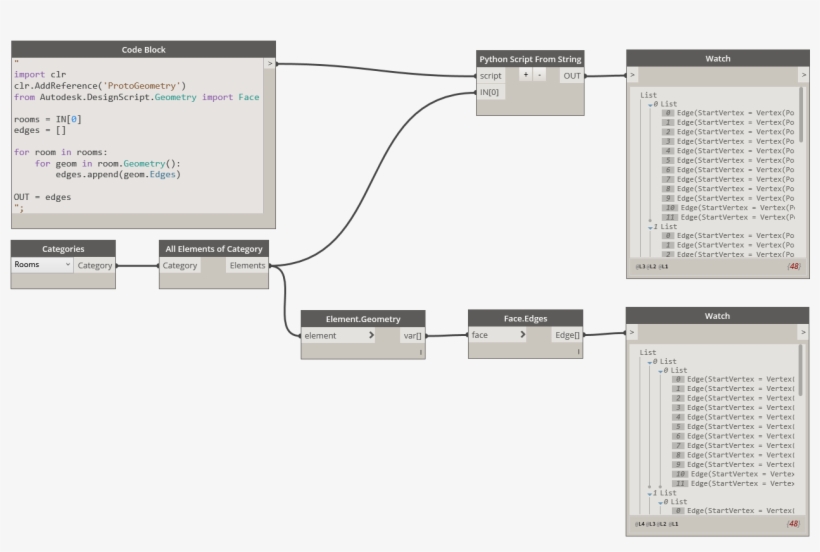Click the var[] output port on Element.Geometry
Viewport: 820px width, 552px height.
(x=413, y=336)
